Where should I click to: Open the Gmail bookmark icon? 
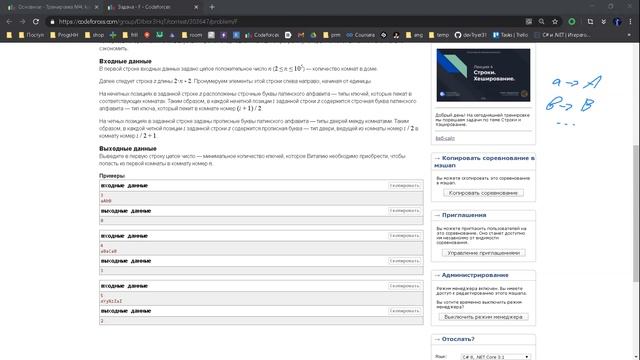coord(301,35)
